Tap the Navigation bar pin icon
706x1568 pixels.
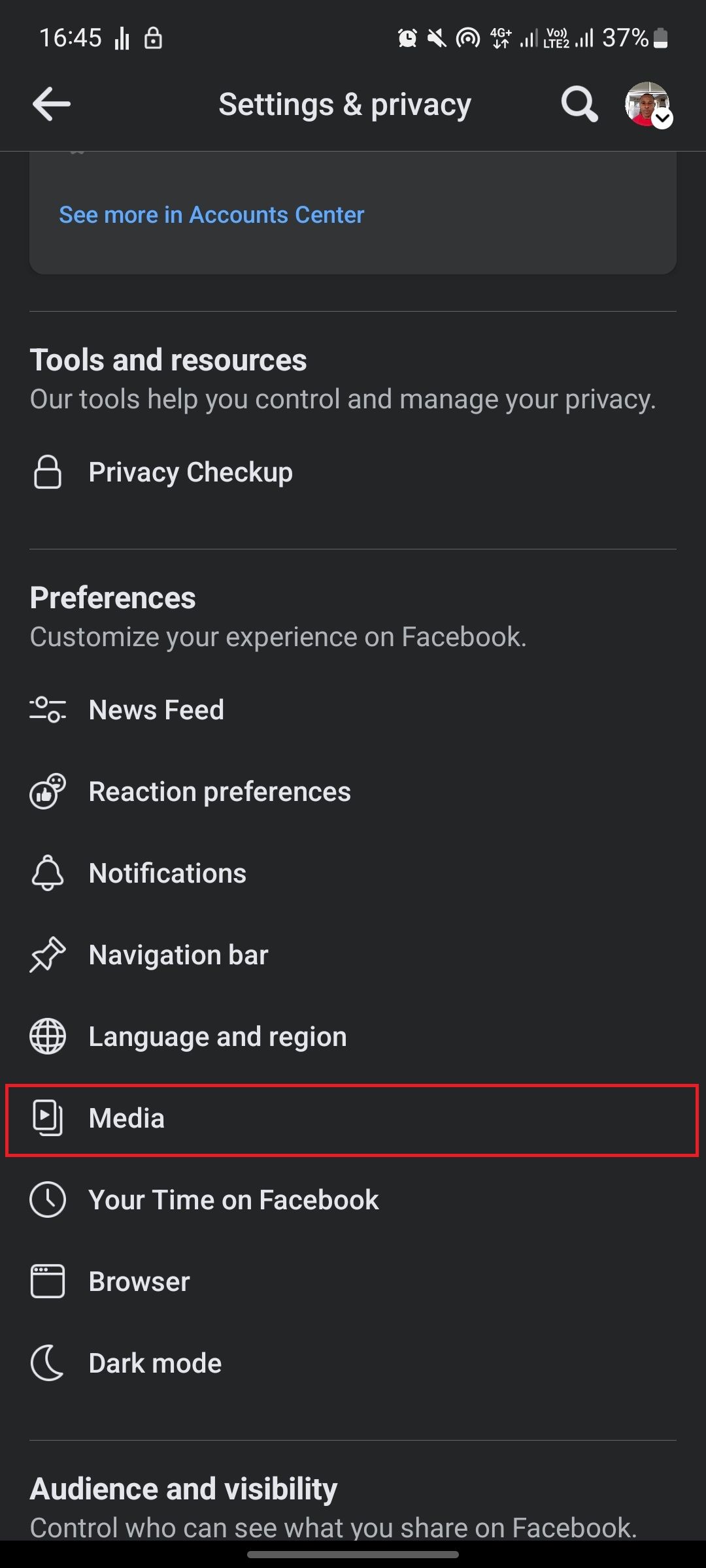[x=48, y=955]
